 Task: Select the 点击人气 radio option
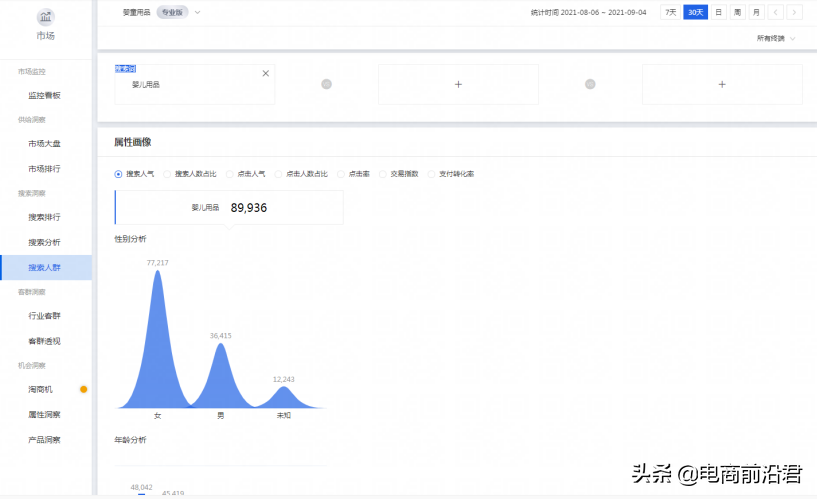coord(230,174)
